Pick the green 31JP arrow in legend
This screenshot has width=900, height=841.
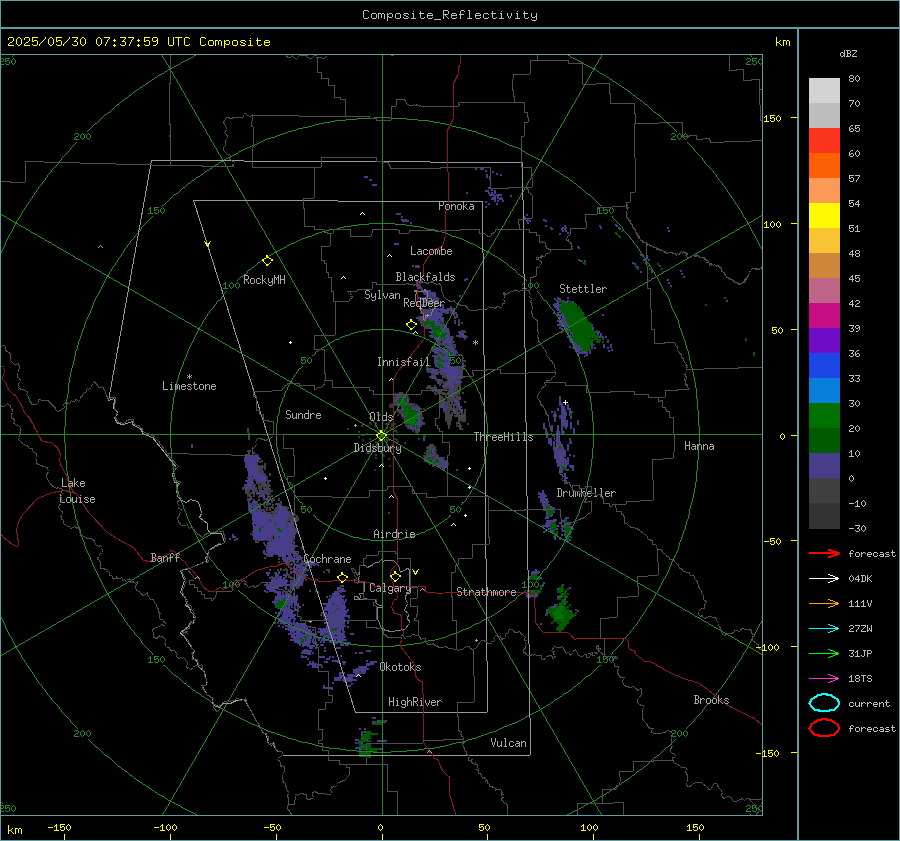point(824,653)
